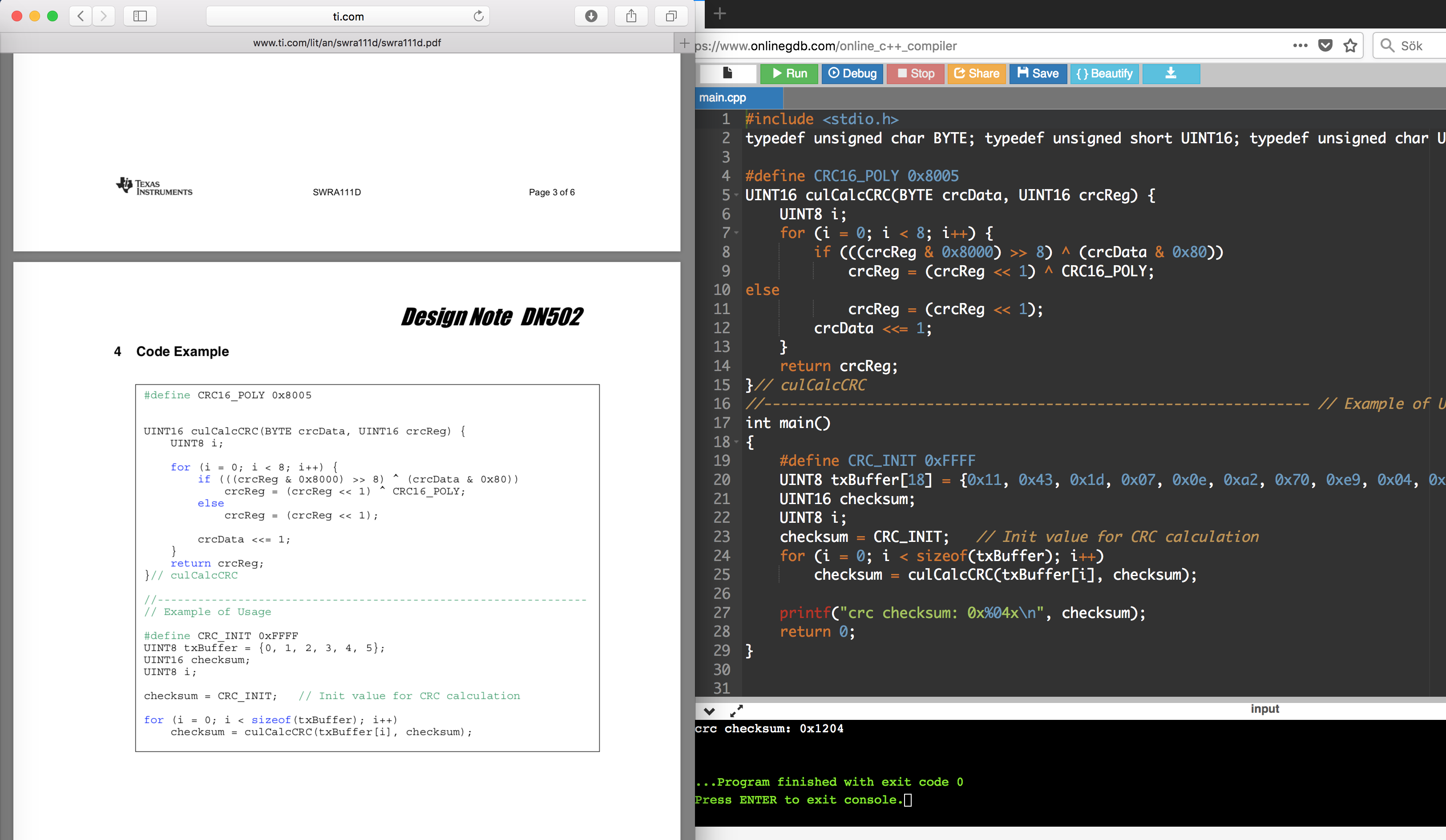Image resolution: width=1446 pixels, height=840 pixels.
Task: Start the Debug session
Action: 852,73
